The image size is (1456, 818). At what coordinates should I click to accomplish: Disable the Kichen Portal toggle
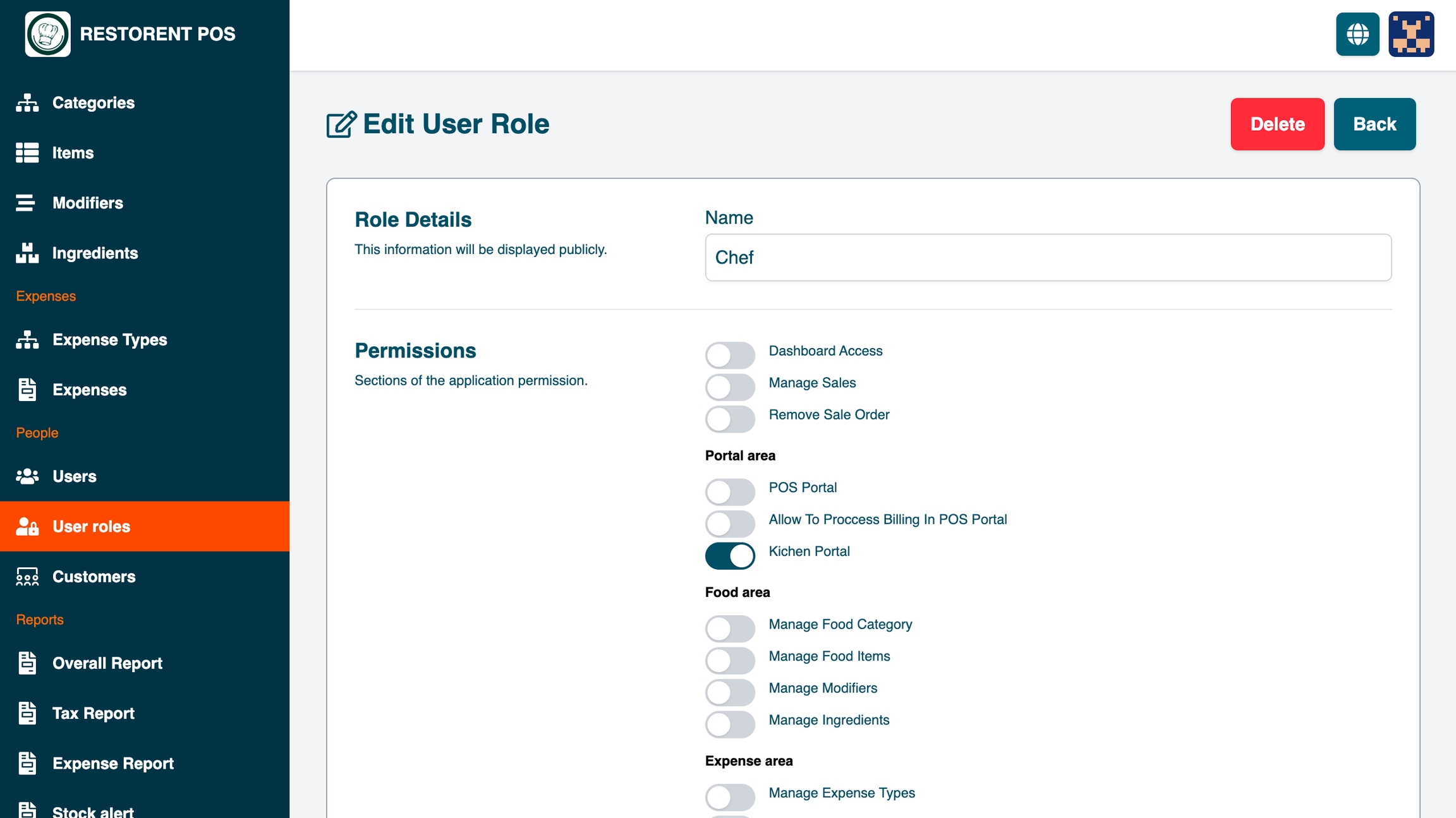click(730, 556)
